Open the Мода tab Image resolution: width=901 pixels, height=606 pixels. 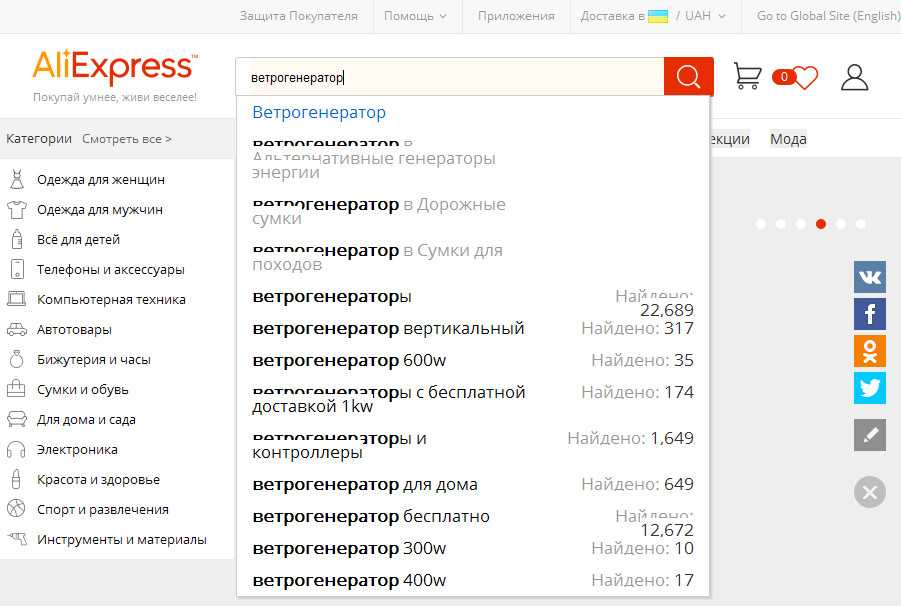(x=788, y=139)
